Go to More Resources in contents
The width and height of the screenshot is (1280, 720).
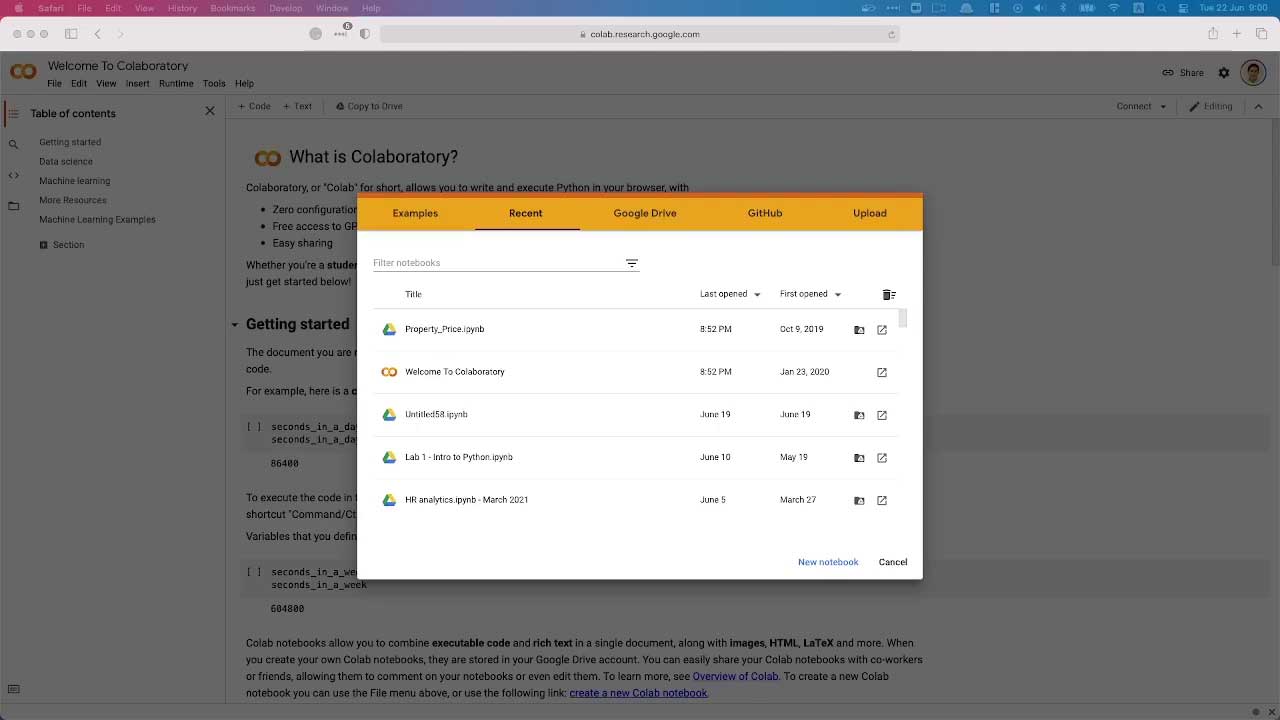(x=73, y=200)
